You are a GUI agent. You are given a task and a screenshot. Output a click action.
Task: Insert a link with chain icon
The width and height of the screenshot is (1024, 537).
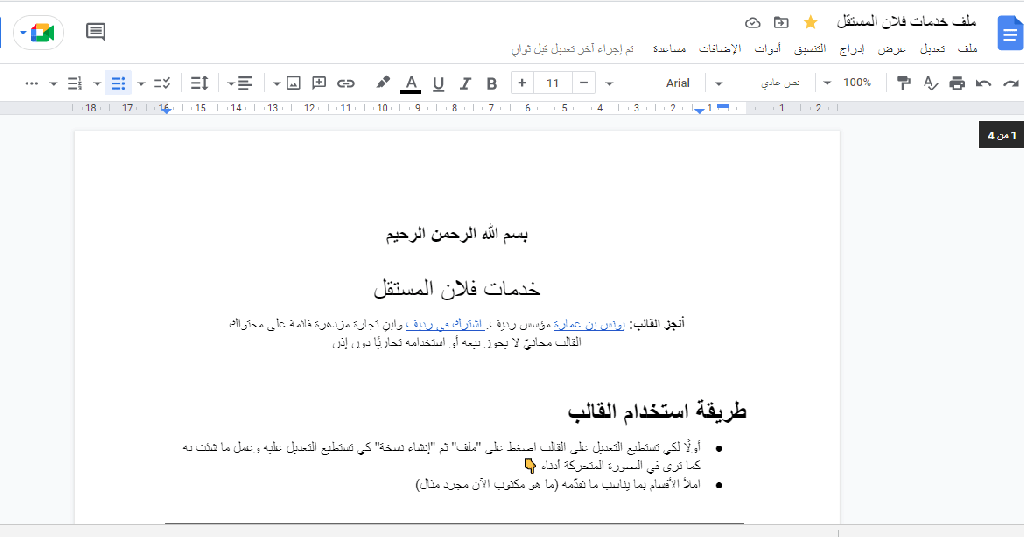(345, 83)
